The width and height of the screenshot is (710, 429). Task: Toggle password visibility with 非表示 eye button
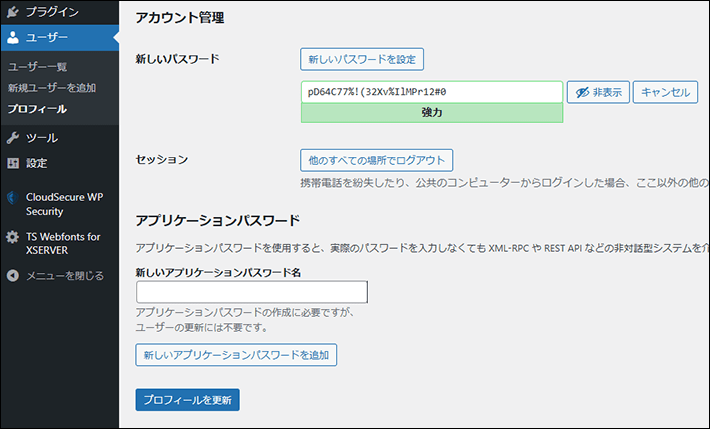point(597,92)
